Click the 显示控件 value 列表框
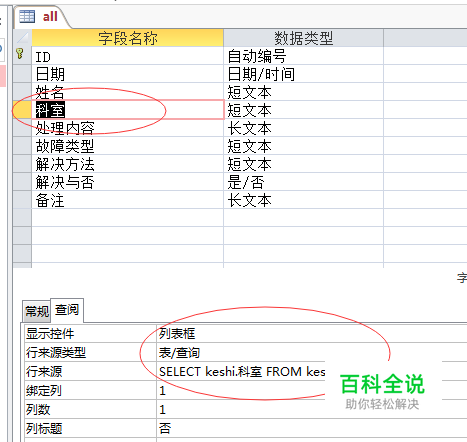Image resolution: width=467 pixels, height=442 pixels. (312, 333)
